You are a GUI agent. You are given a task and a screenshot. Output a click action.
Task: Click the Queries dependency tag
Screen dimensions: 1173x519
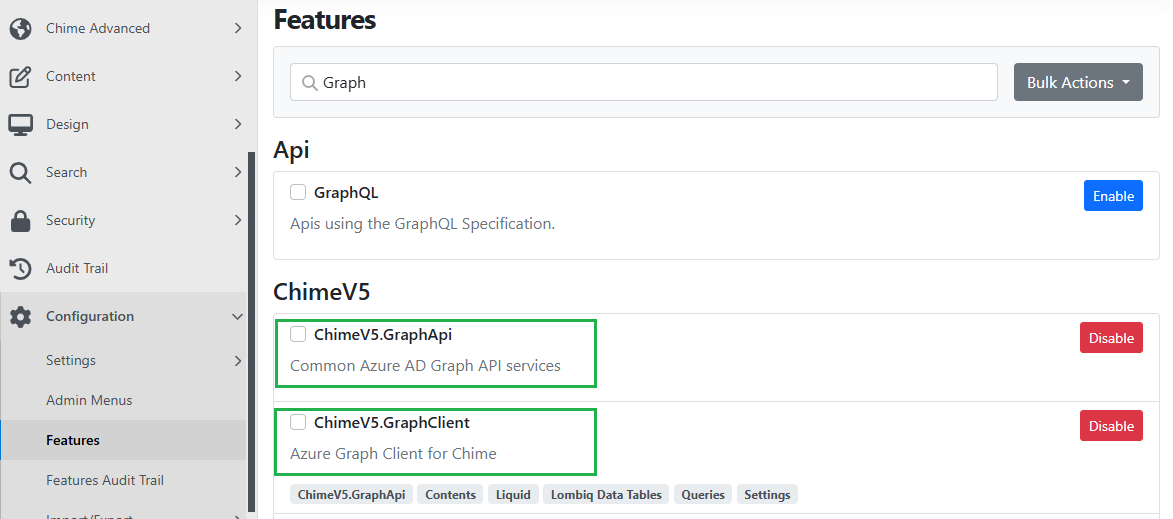(703, 494)
